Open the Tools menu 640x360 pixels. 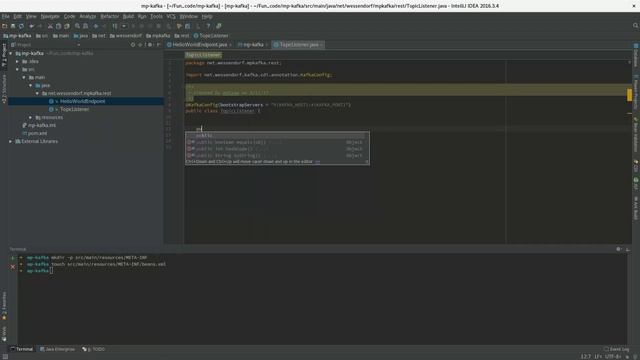156,16
